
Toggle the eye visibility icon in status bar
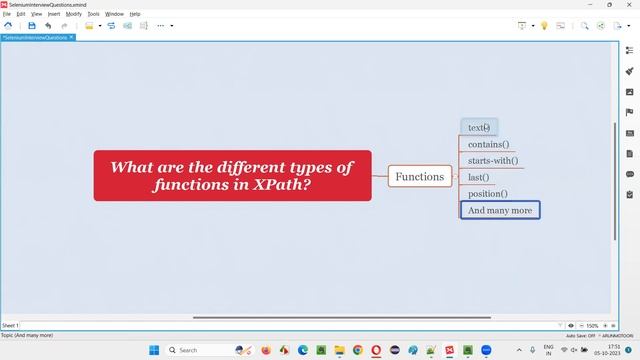pos(571,325)
